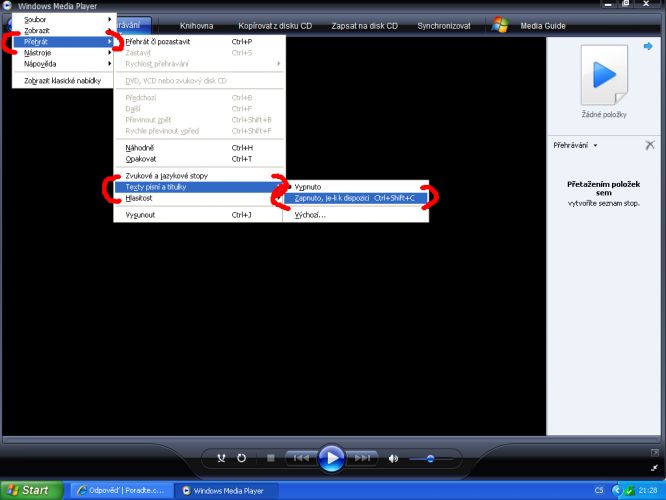
Task: Click the Stop playback button
Action: (x=271, y=458)
